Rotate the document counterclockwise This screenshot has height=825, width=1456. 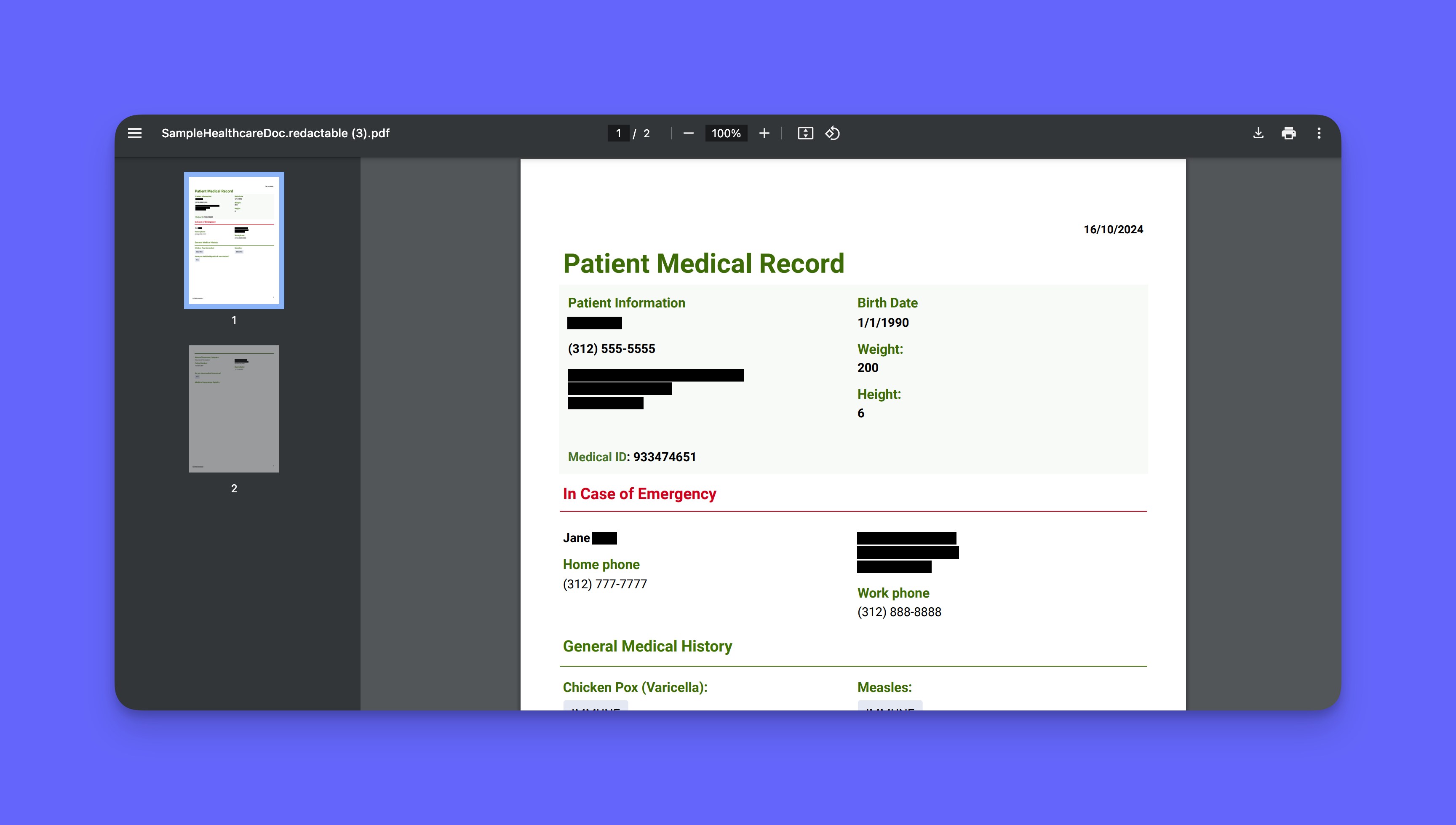pos(832,133)
